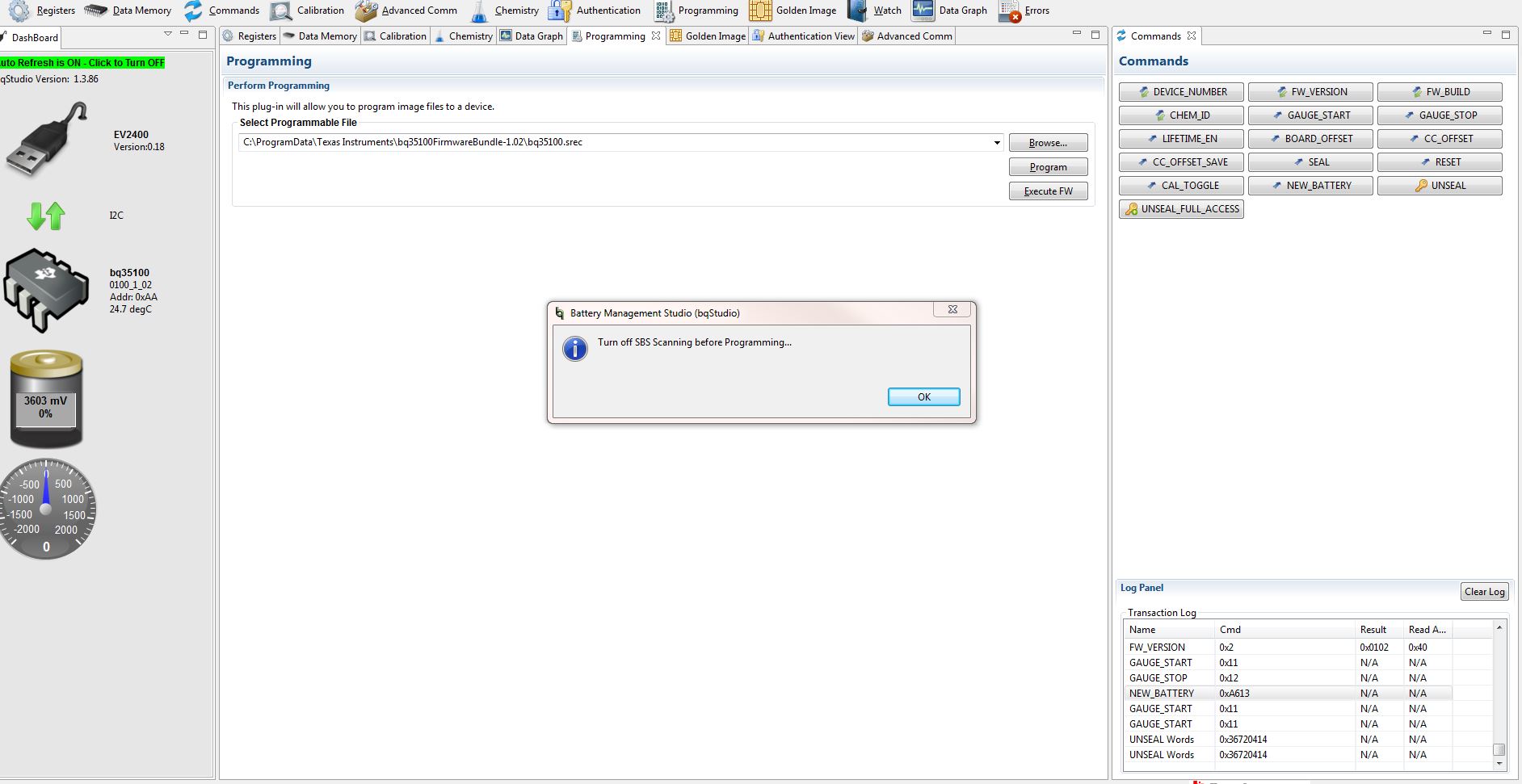The image size is (1522, 784).
Task: Send the CHEM_ID command
Action: click(1181, 115)
